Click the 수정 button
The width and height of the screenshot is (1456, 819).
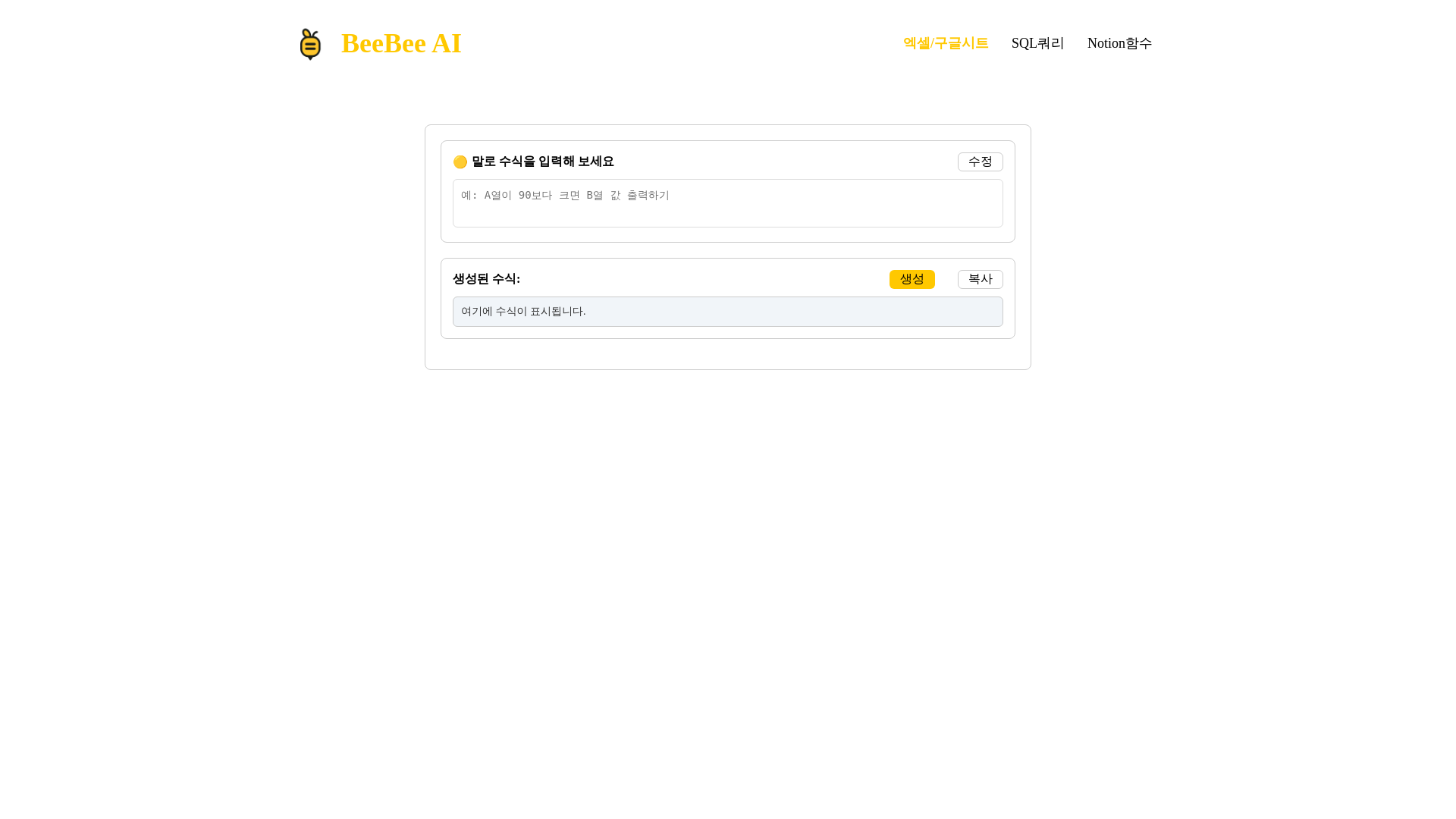tap(980, 162)
